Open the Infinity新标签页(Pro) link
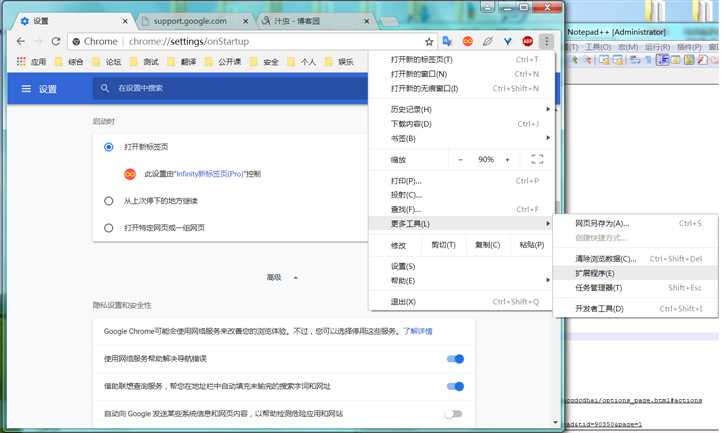The image size is (721, 433). tap(210, 174)
